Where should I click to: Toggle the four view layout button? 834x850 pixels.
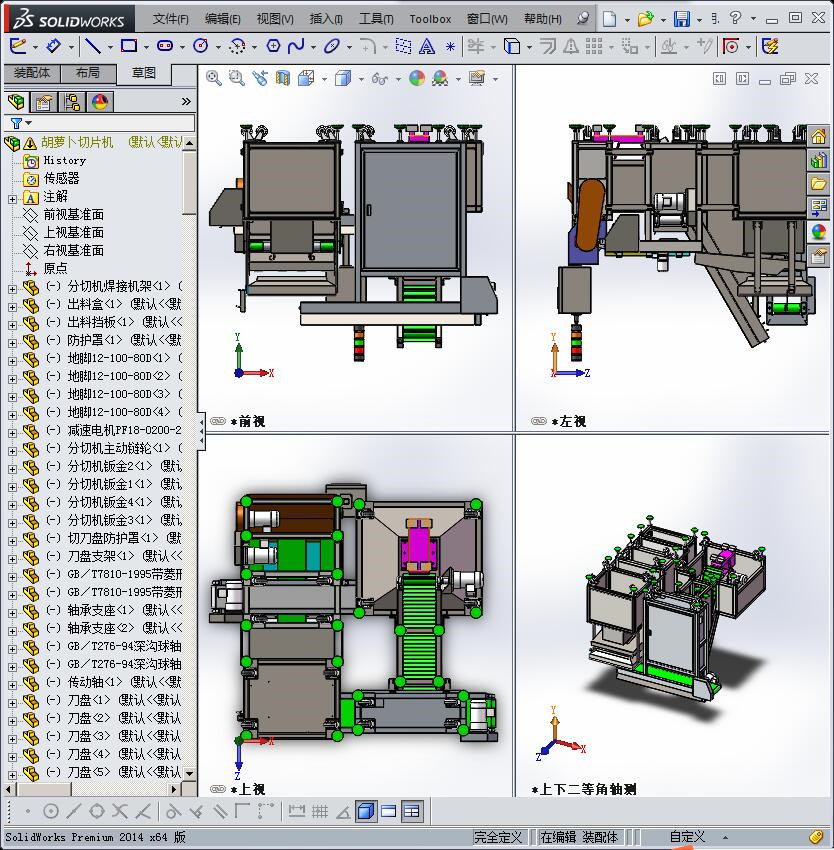pyautogui.click(x=412, y=811)
